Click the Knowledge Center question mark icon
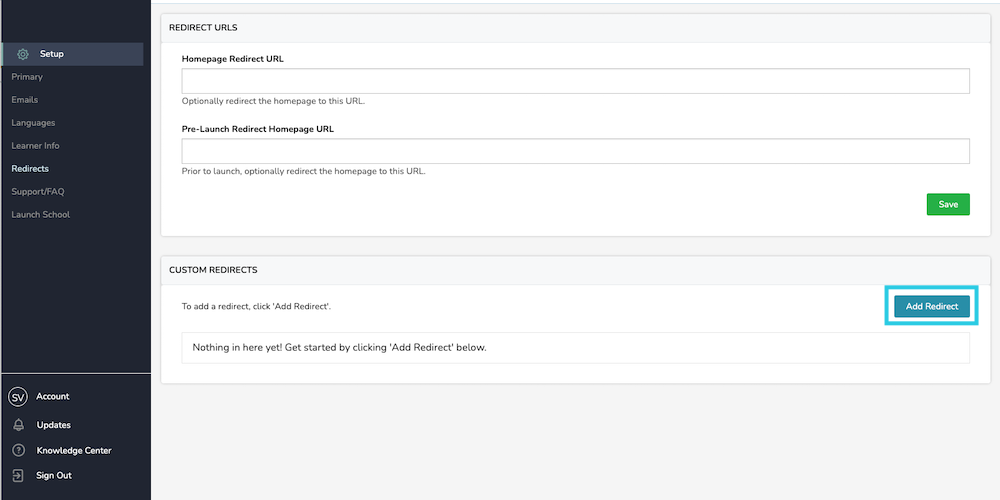This screenshot has width=1000, height=500. [x=18, y=451]
